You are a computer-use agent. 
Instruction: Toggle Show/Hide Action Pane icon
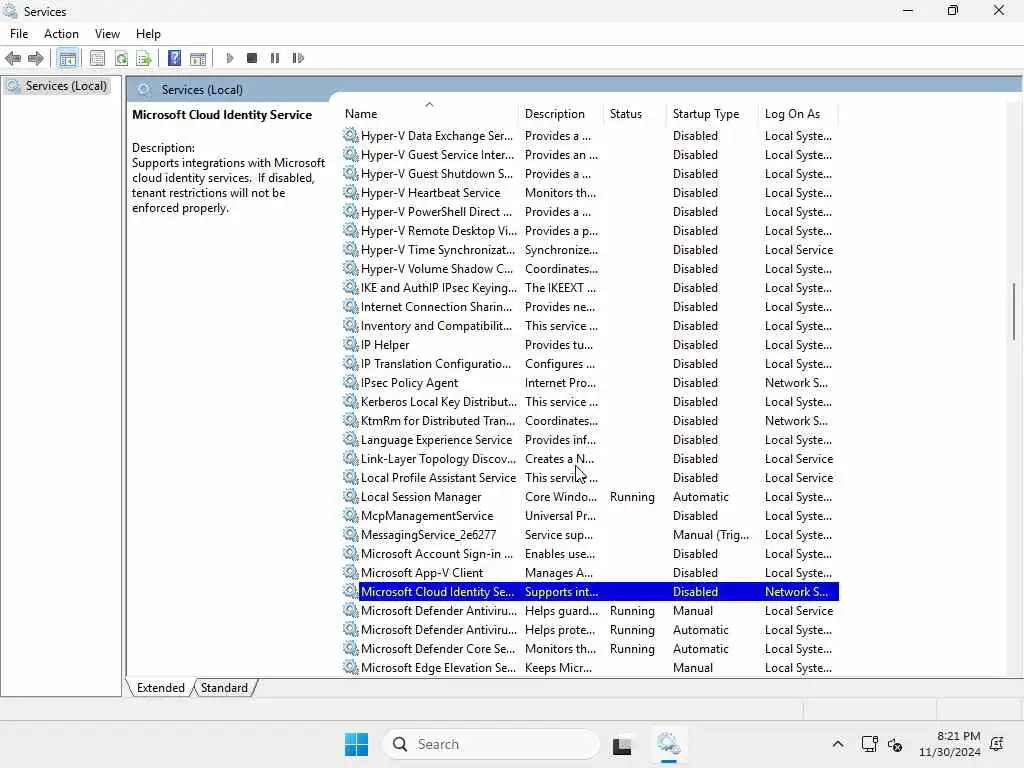click(x=198, y=58)
